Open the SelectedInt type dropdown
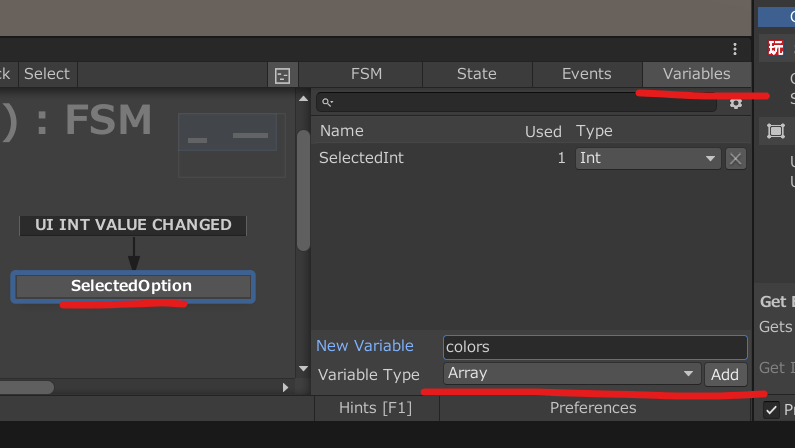Image resolution: width=795 pixels, height=448 pixels. pos(648,159)
